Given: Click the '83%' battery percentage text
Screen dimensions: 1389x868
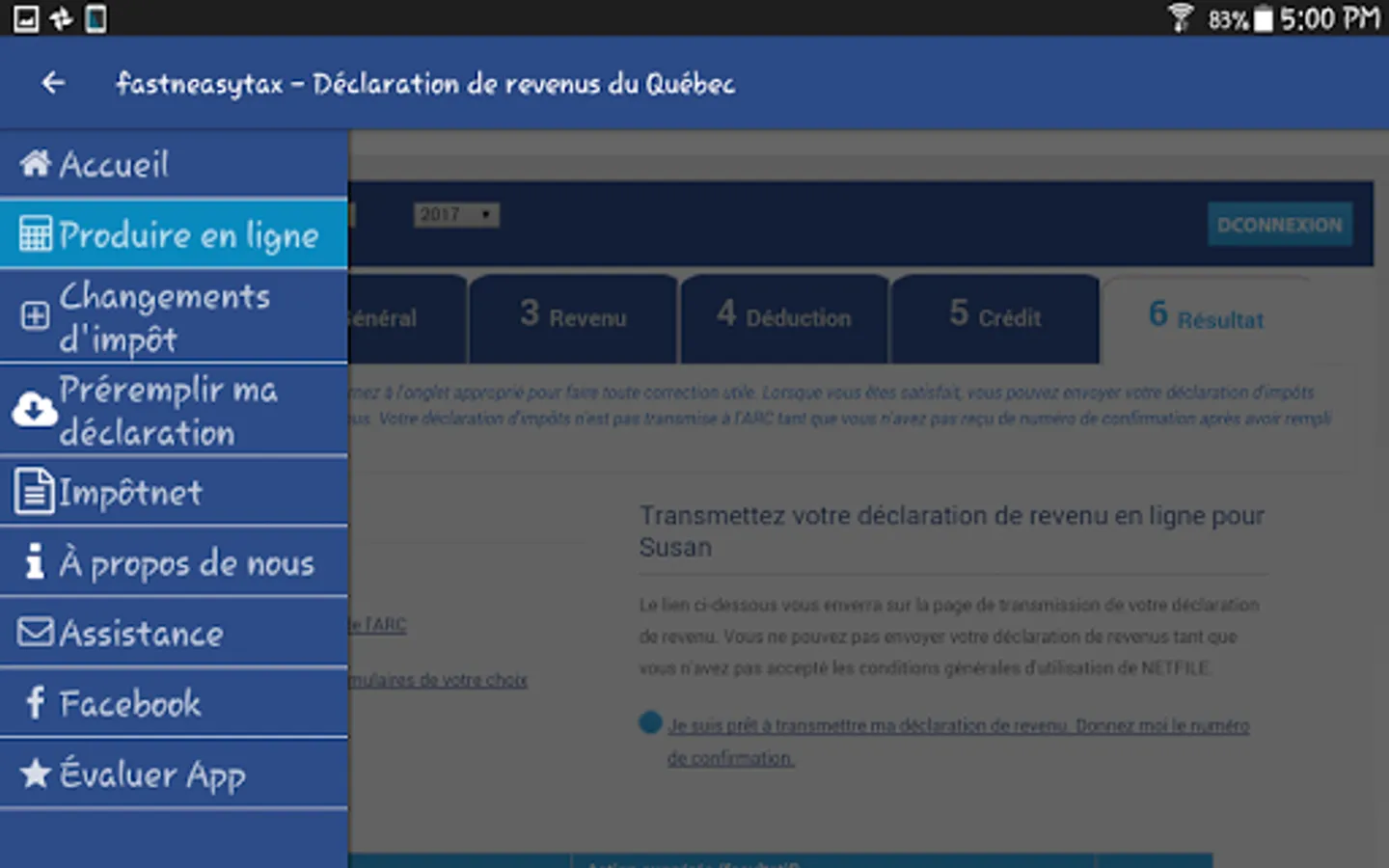Looking at the screenshot, I should (x=1228, y=19).
